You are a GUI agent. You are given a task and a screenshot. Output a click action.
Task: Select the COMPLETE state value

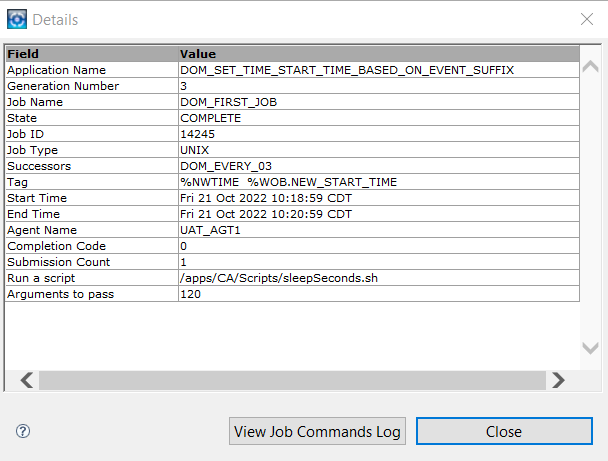[x=379, y=118]
